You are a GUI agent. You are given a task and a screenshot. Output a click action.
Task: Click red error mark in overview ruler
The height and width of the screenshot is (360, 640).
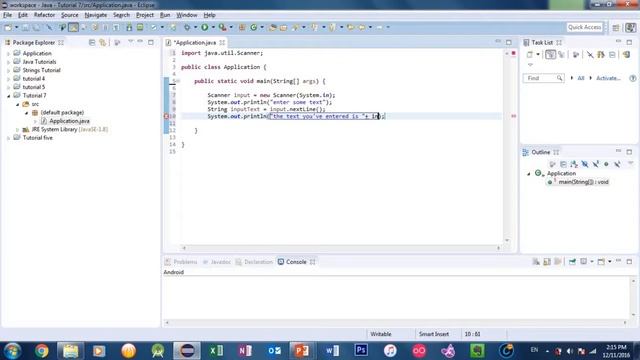513,116
